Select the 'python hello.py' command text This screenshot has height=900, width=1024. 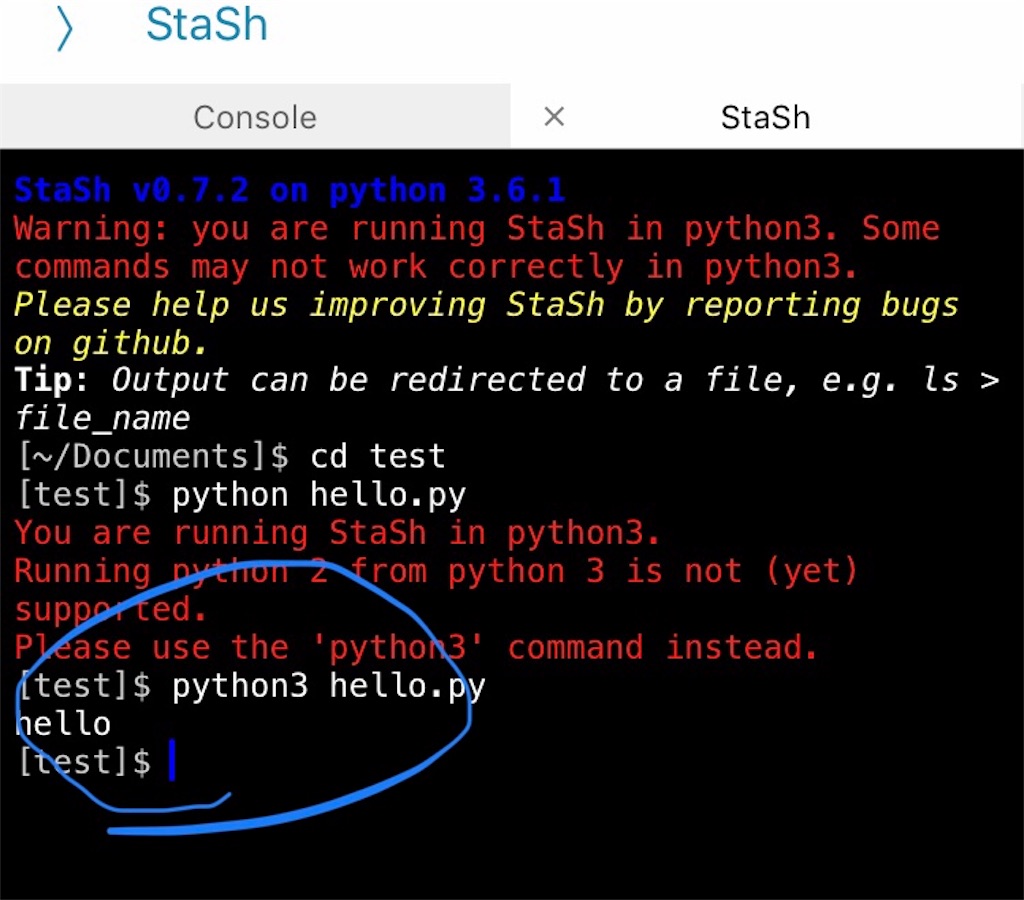click(x=319, y=495)
